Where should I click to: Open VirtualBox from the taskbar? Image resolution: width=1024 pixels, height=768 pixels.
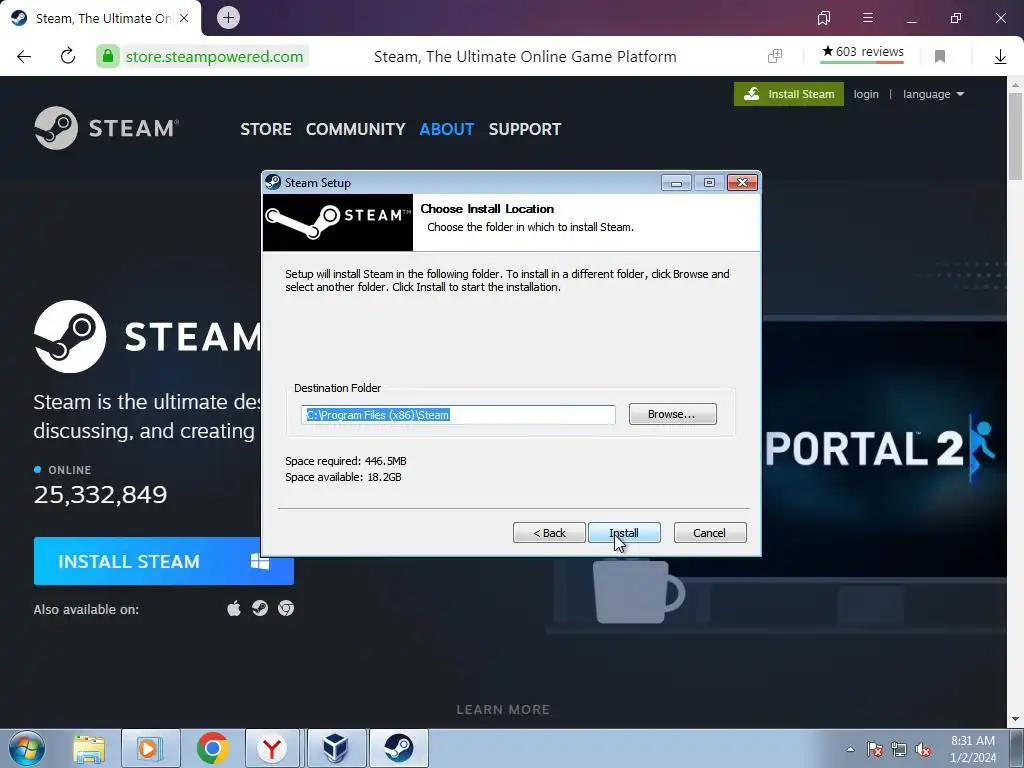[x=336, y=748]
